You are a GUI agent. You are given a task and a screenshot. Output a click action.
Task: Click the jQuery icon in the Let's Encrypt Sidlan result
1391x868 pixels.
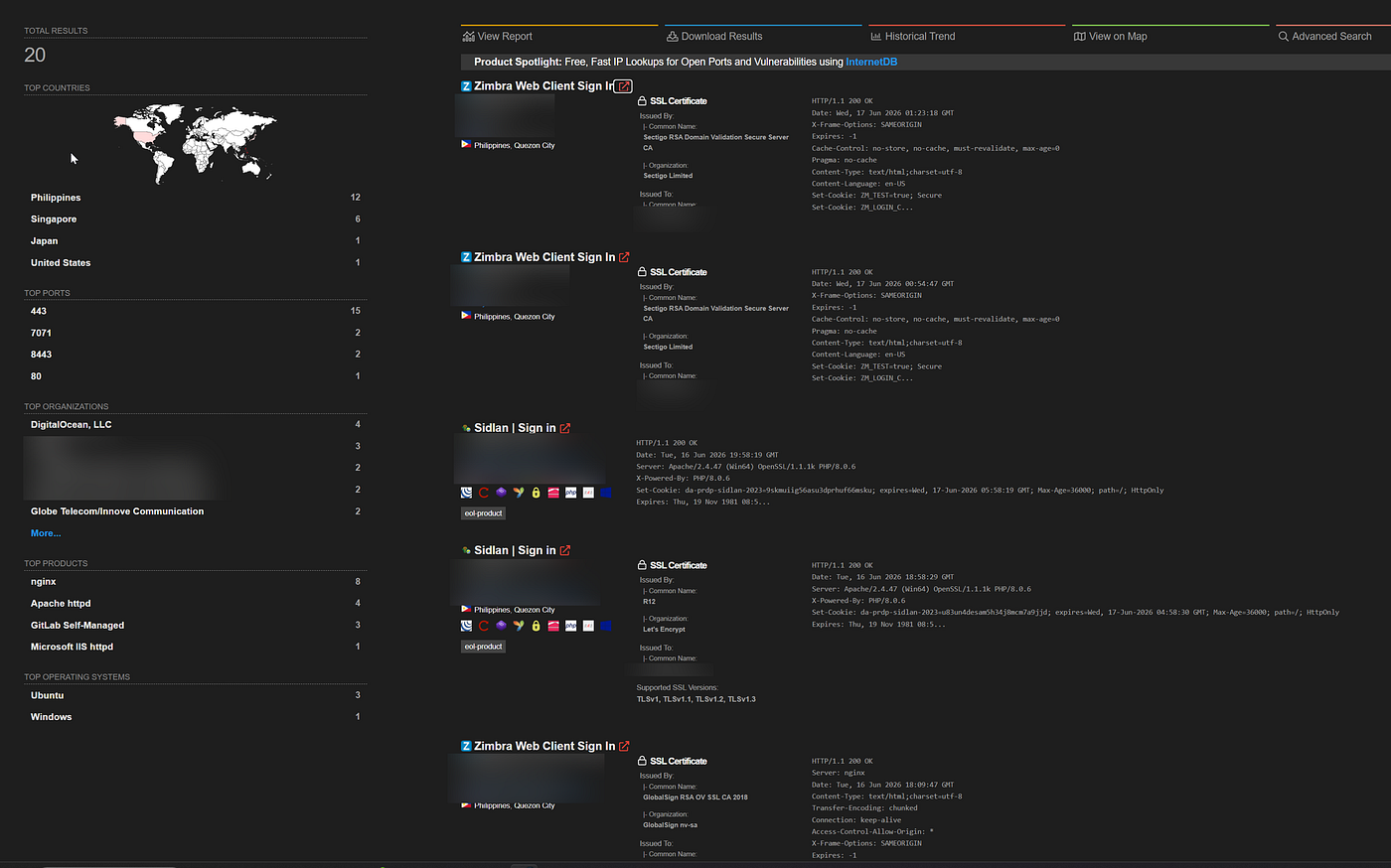point(467,626)
